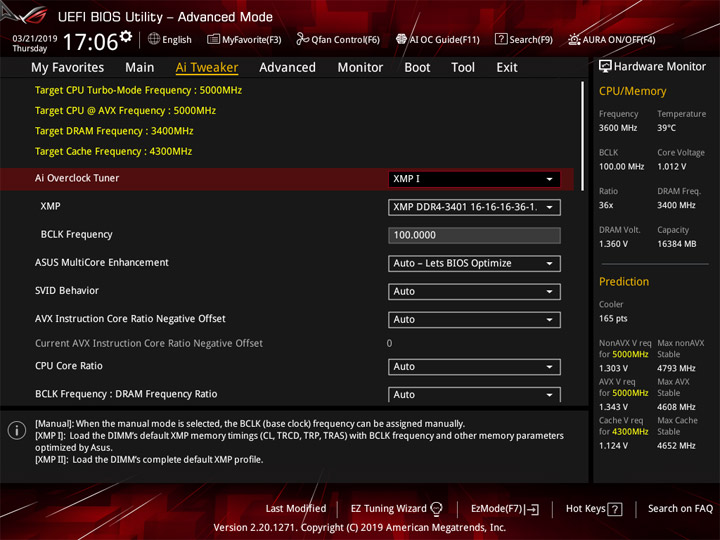Click the Ai Overclock Tuner row label
This screenshot has height=540, width=720.
pyautogui.click(x=77, y=178)
